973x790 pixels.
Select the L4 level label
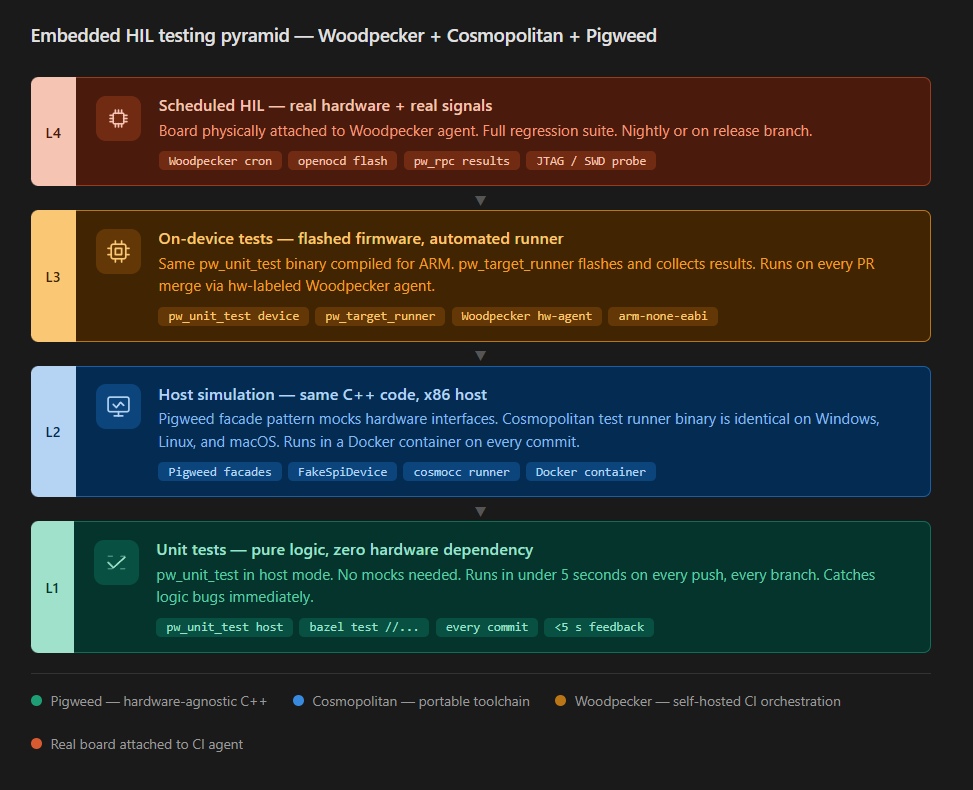click(x=54, y=132)
